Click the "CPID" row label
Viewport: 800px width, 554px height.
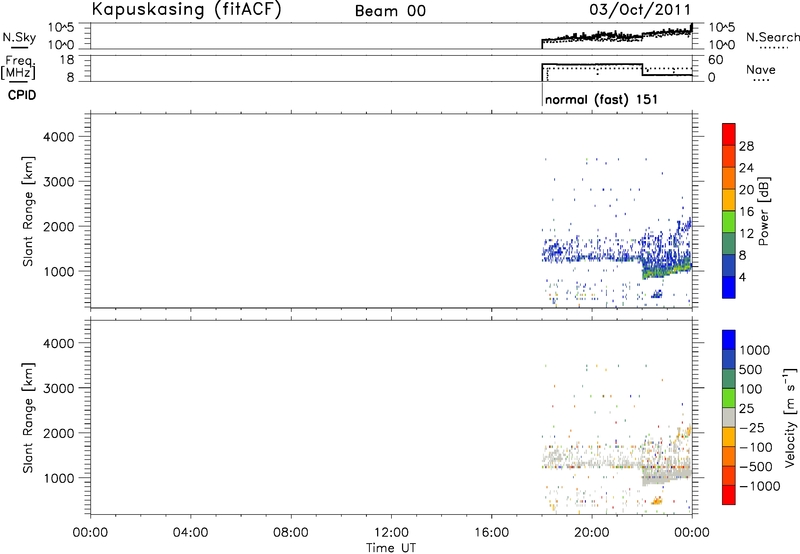click(x=21, y=95)
